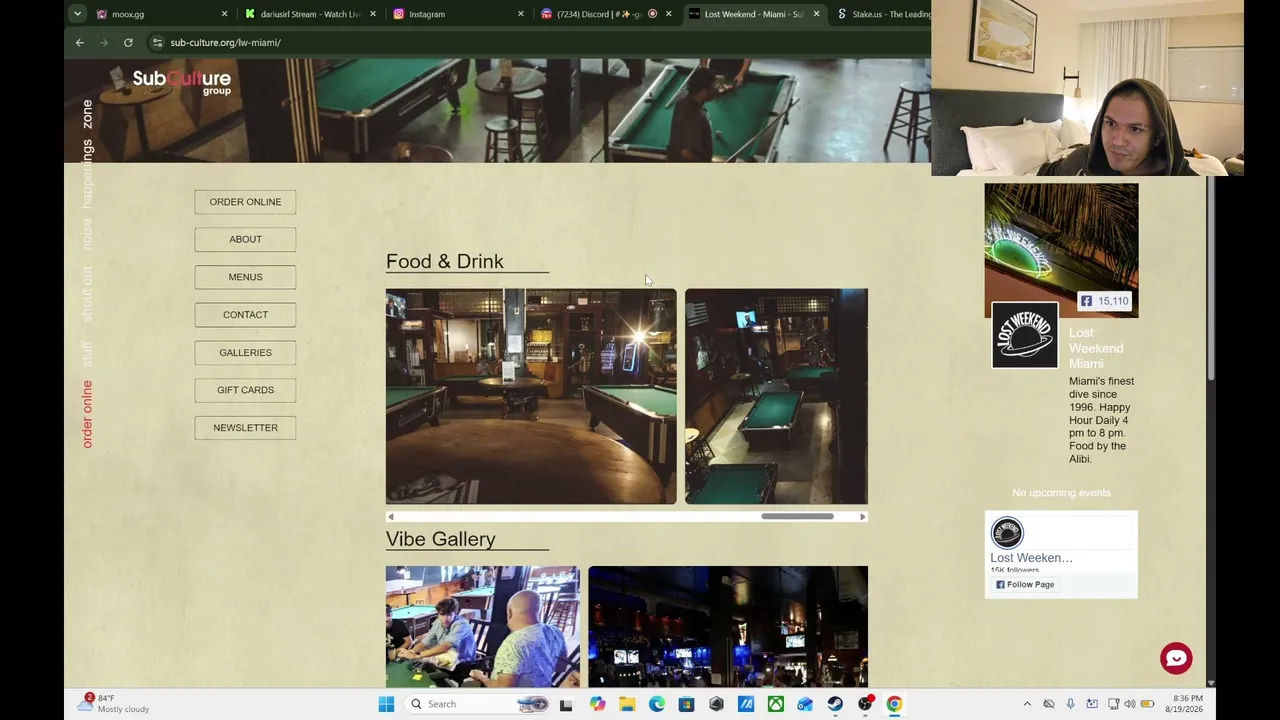Click the Lost Weekend round logo avatar
The width and height of the screenshot is (1280, 720).
[1025, 335]
